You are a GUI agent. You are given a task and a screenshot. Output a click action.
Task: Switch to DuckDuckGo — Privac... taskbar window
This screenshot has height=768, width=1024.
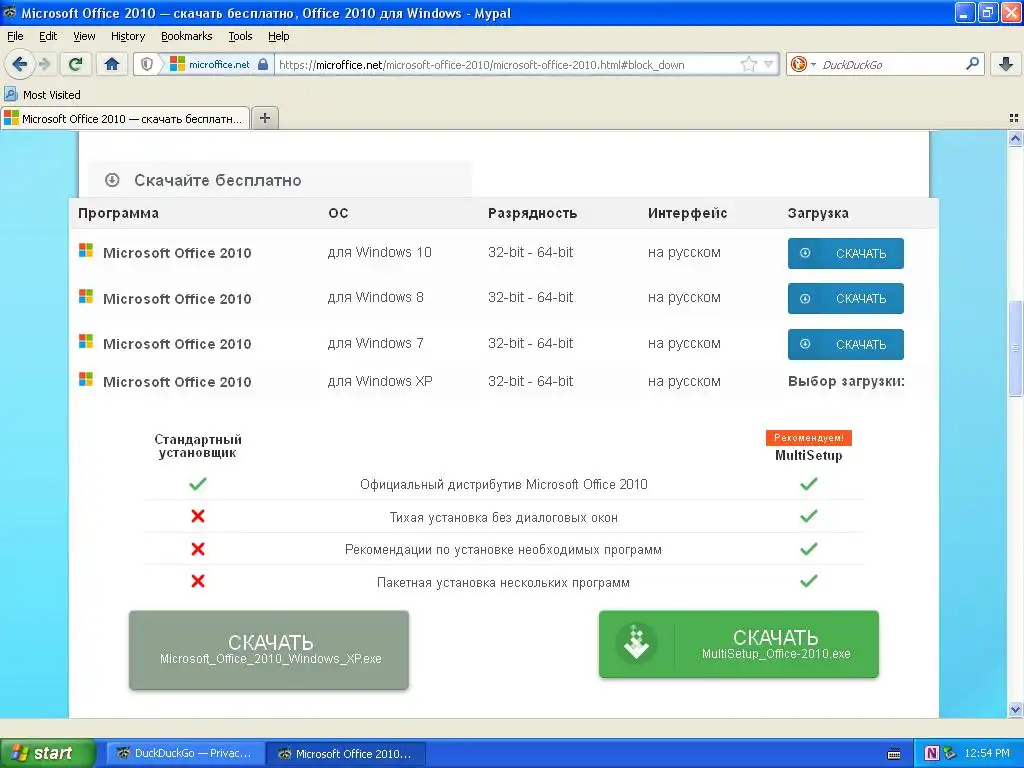coord(185,753)
